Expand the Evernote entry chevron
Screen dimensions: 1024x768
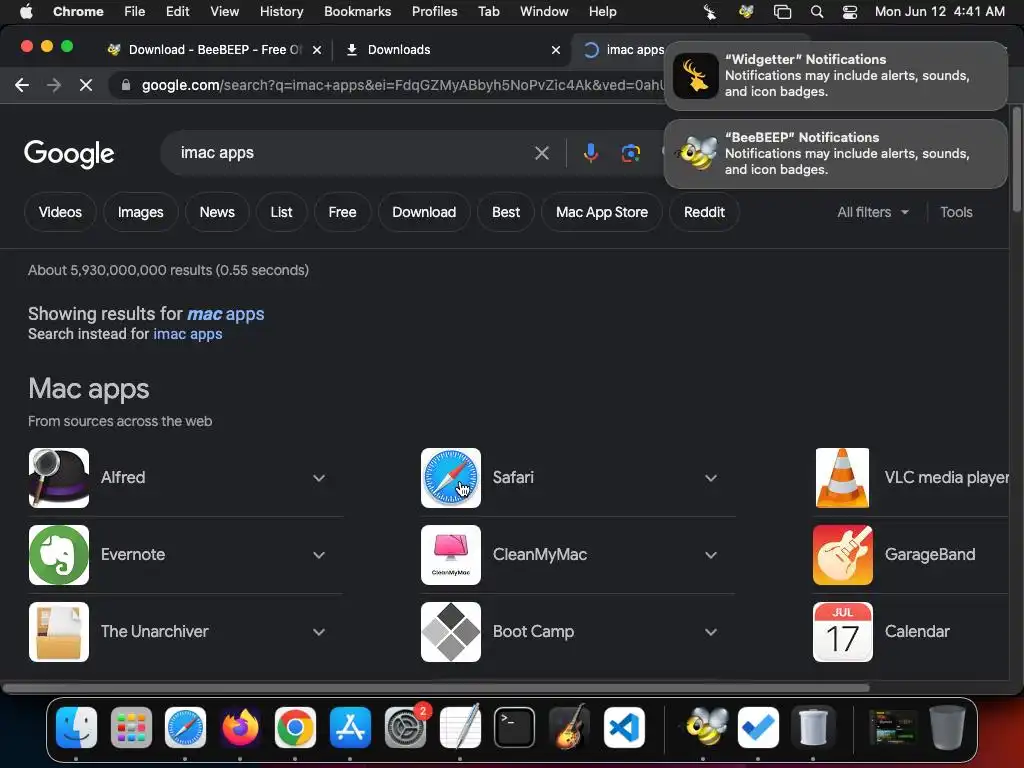click(x=319, y=555)
